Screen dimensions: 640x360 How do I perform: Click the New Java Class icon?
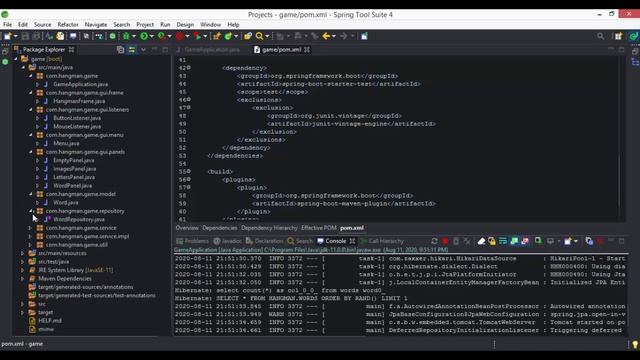pyautogui.click(x=228, y=36)
